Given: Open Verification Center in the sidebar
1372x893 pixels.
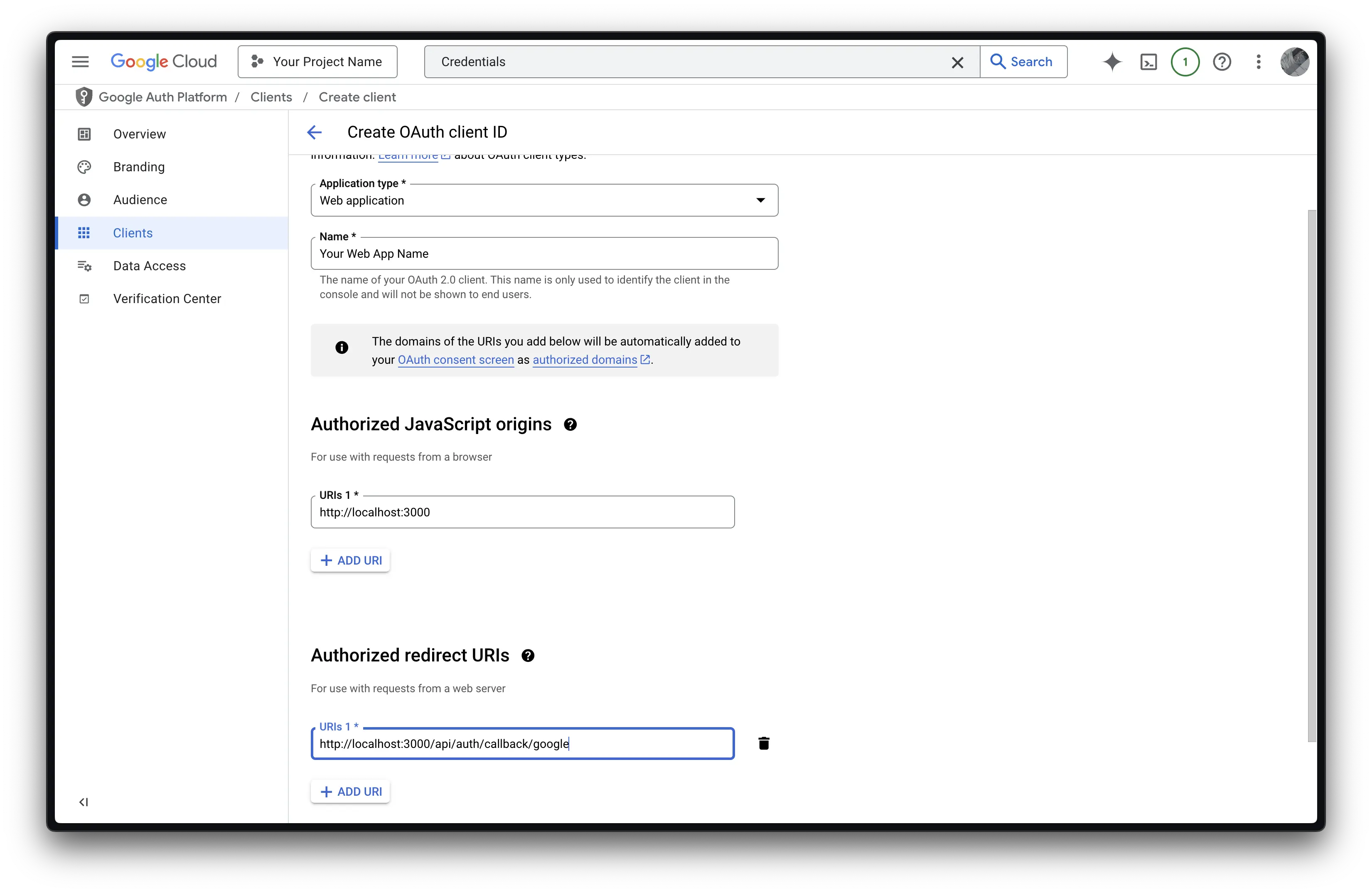Looking at the screenshot, I should 172,299.
